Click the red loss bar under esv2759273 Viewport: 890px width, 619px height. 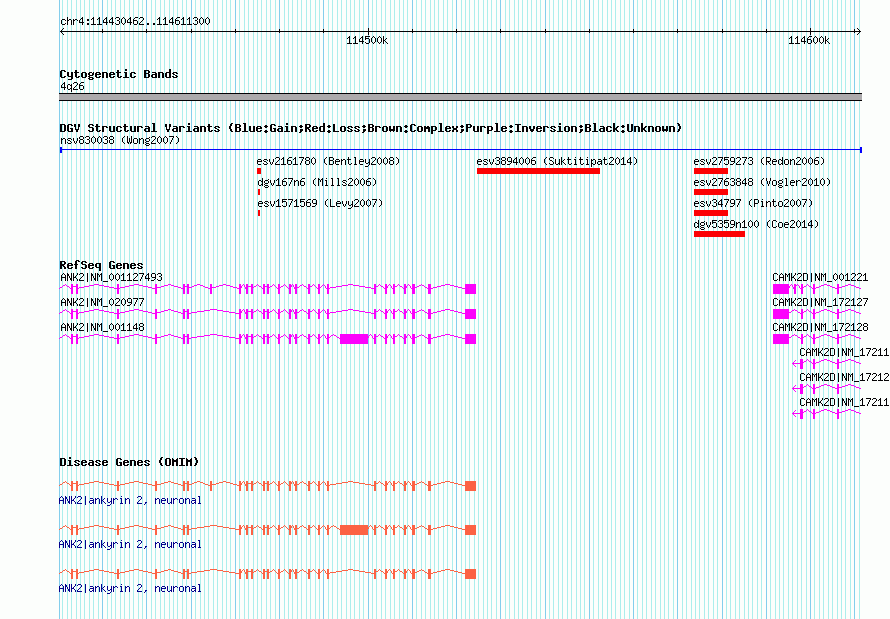point(711,171)
